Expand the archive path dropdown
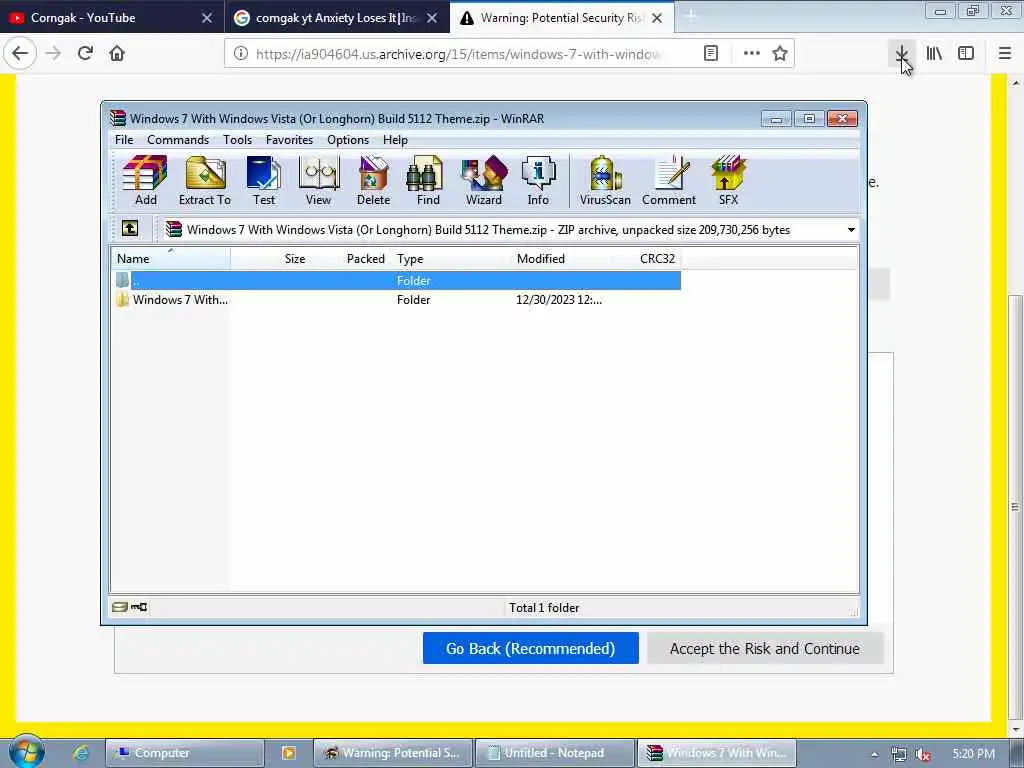Image resolution: width=1024 pixels, height=768 pixels. click(851, 230)
